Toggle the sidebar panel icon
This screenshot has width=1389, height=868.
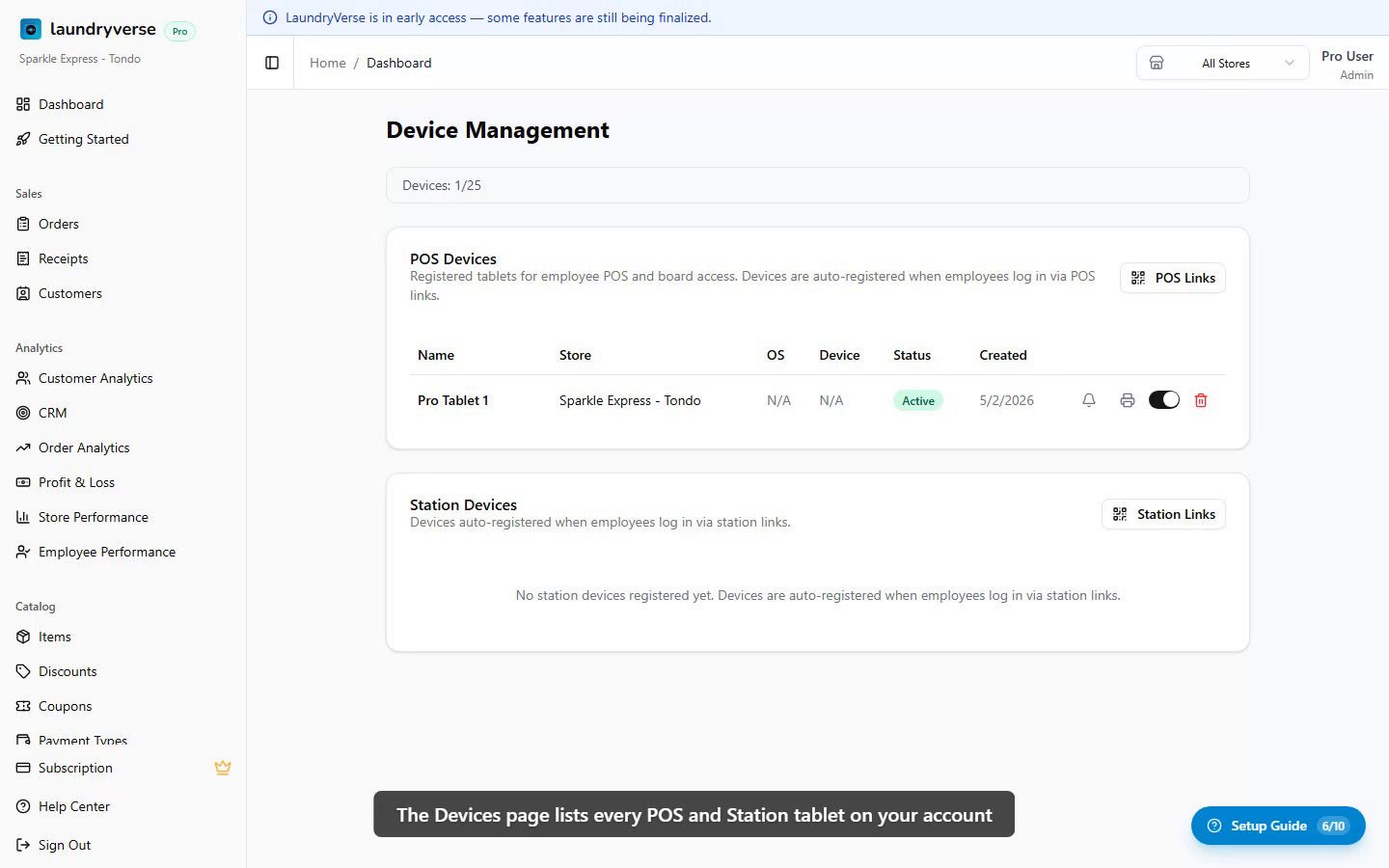[272, 63]
